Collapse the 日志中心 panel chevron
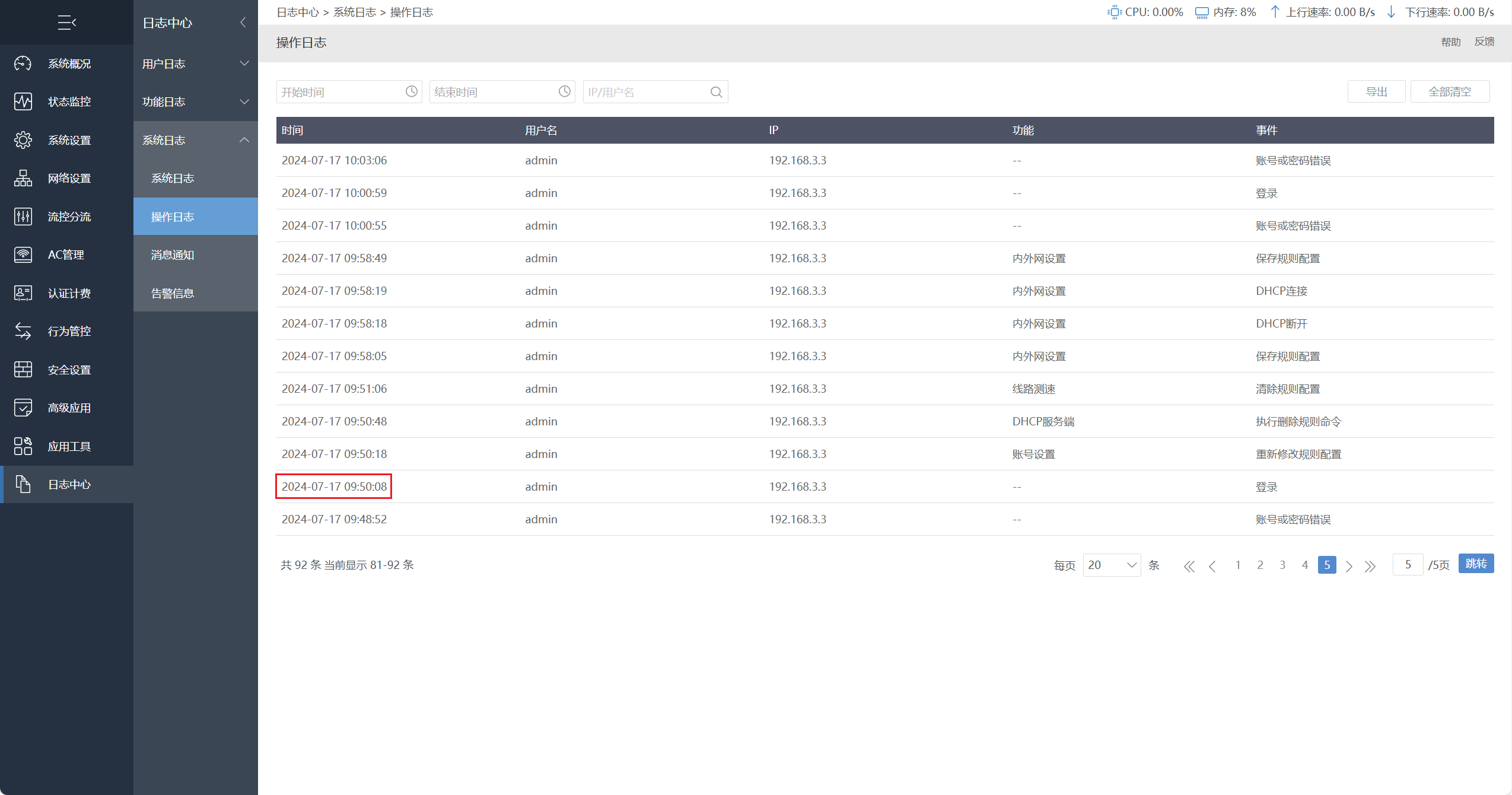1512x795 pixels. [243, 23]
